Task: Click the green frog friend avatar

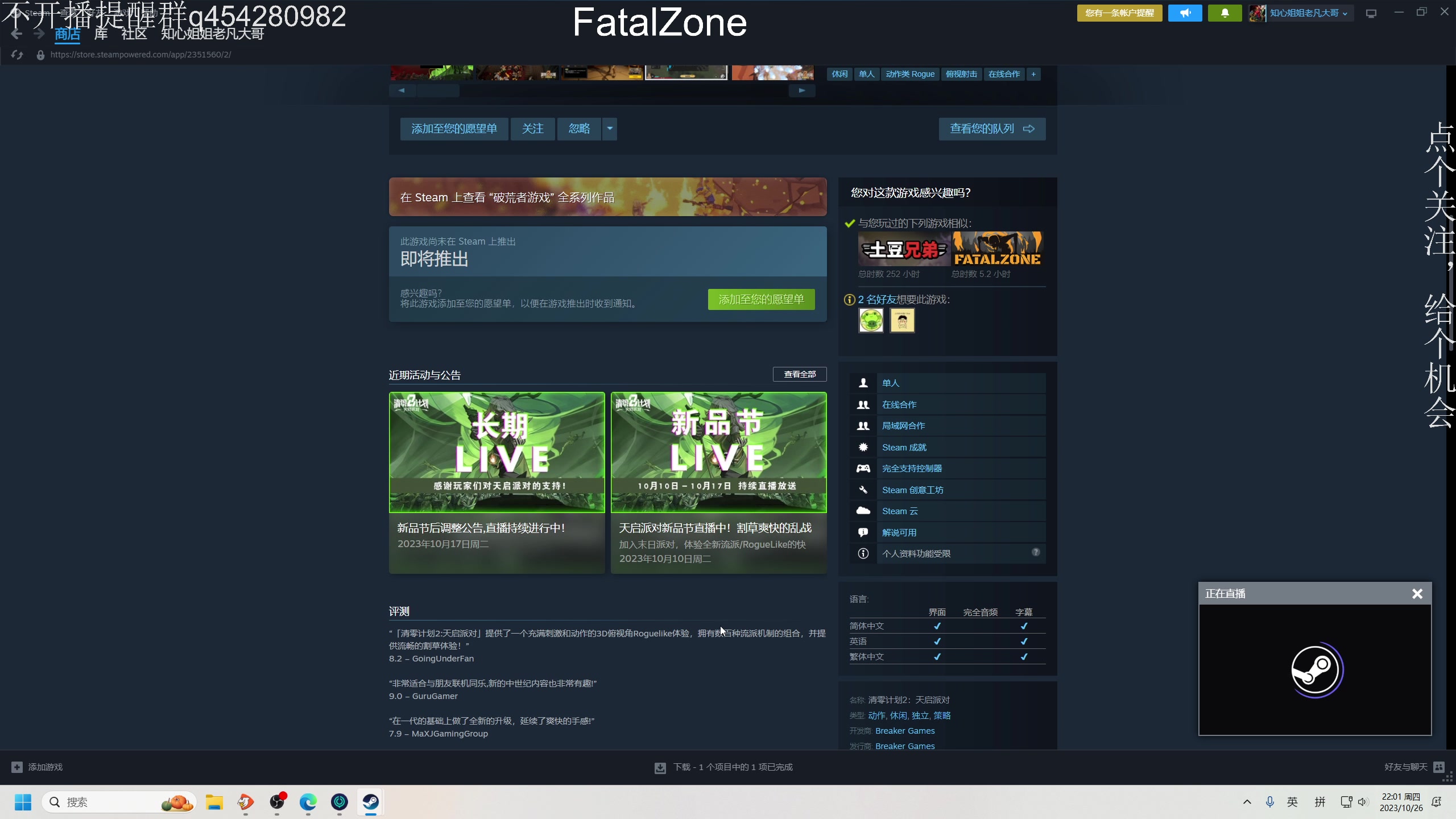Action: 871,321
